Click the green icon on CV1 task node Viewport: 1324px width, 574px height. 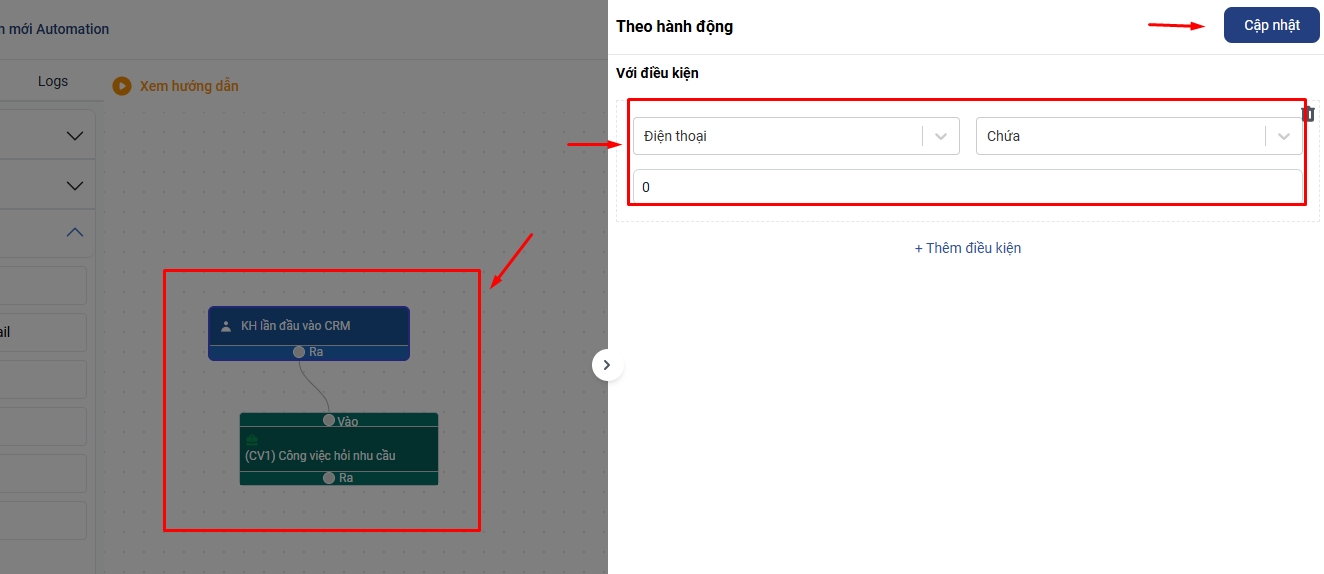(x=252, y=440)
